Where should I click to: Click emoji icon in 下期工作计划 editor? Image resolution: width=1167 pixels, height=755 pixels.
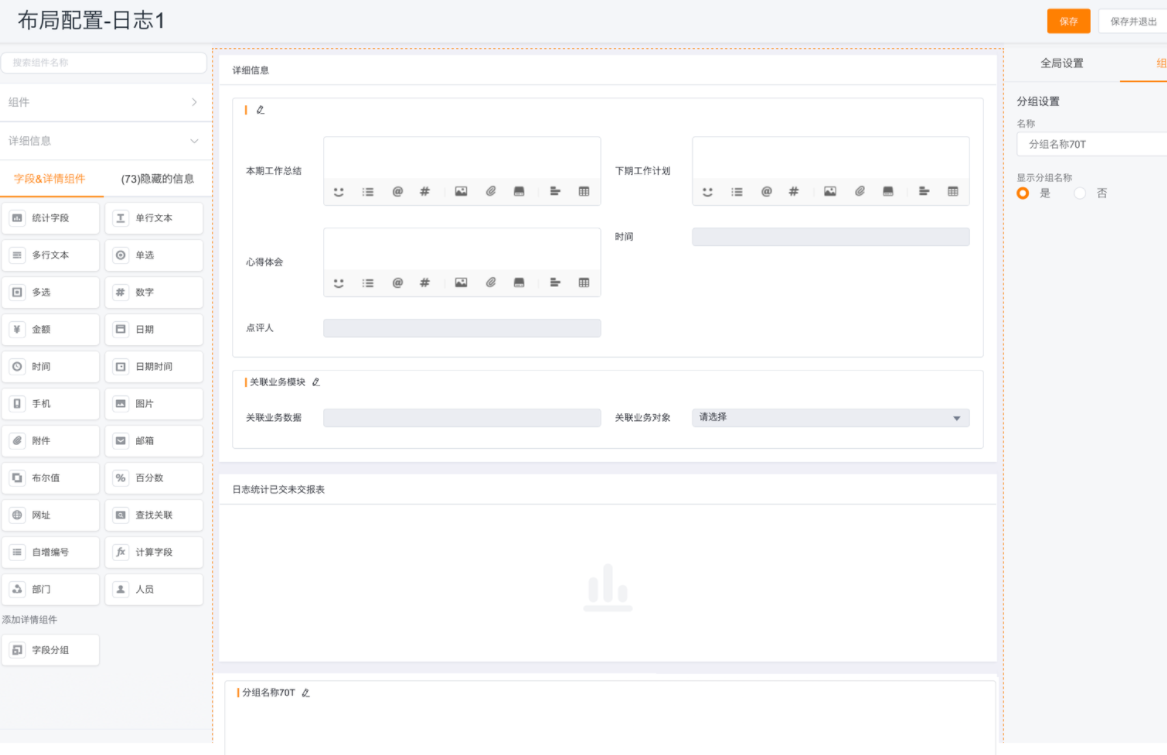click(x=708, y=191)
